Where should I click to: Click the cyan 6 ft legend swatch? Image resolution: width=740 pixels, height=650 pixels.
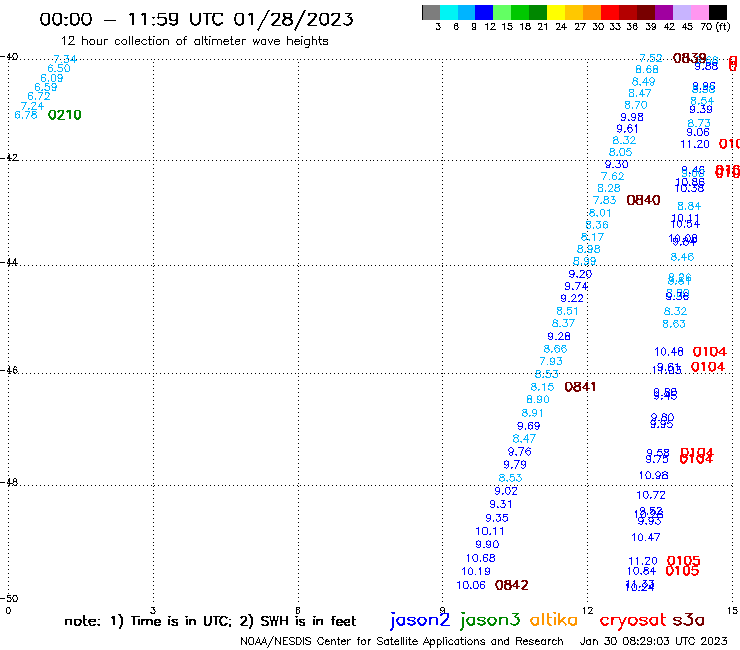point(449,12)
